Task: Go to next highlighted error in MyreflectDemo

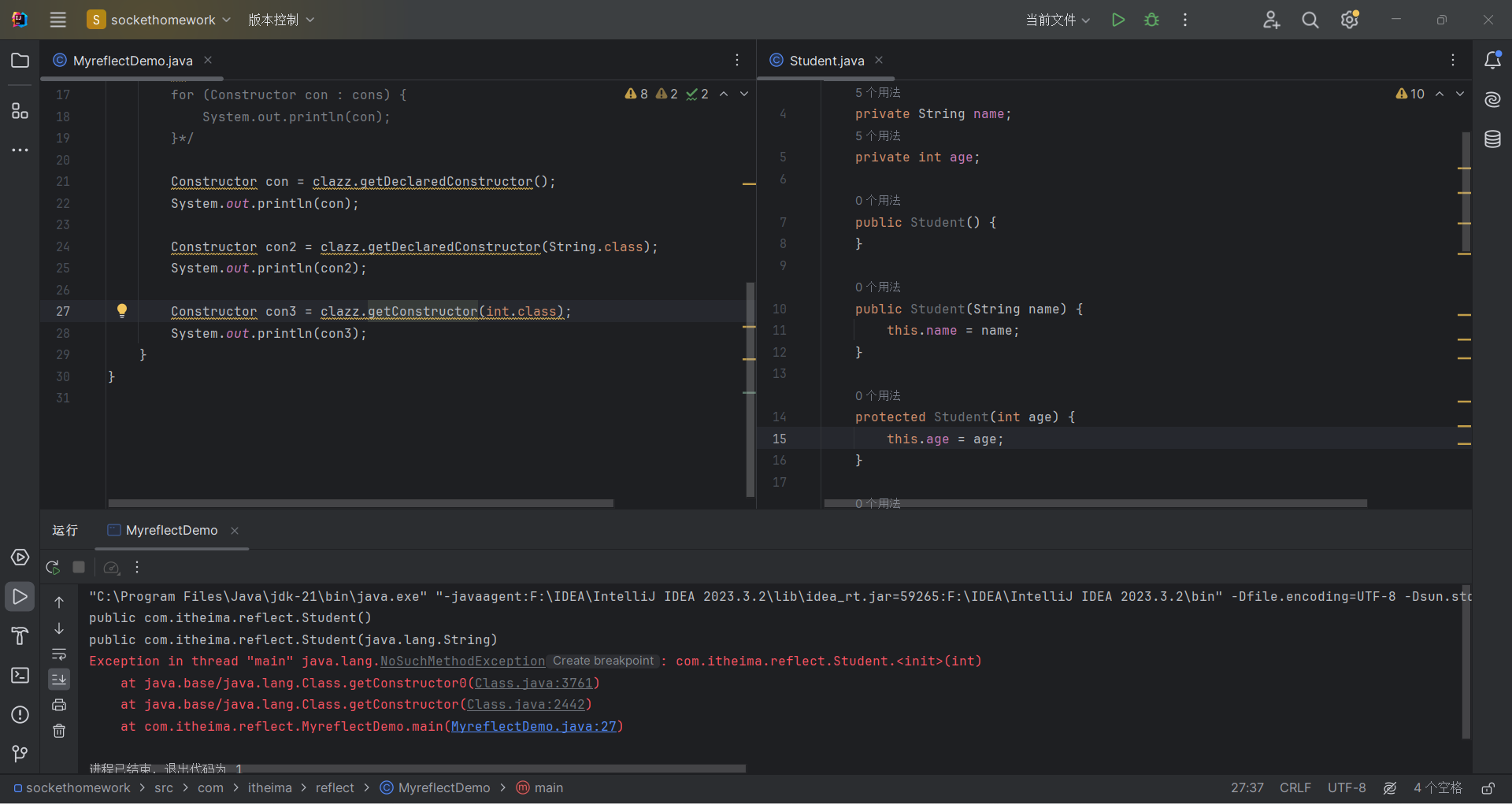Action: (744, 94)
